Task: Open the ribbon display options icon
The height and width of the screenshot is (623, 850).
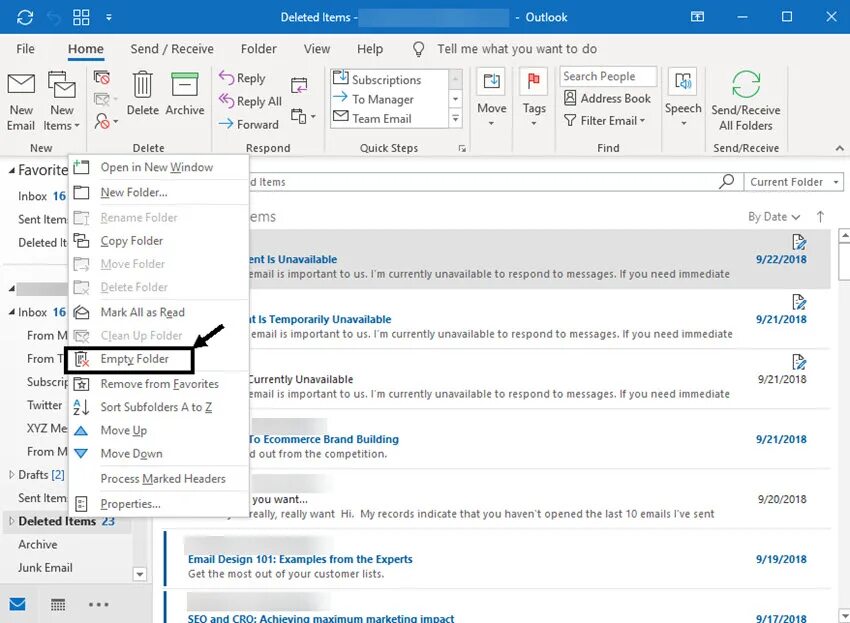Action: [x=697, y=17]
